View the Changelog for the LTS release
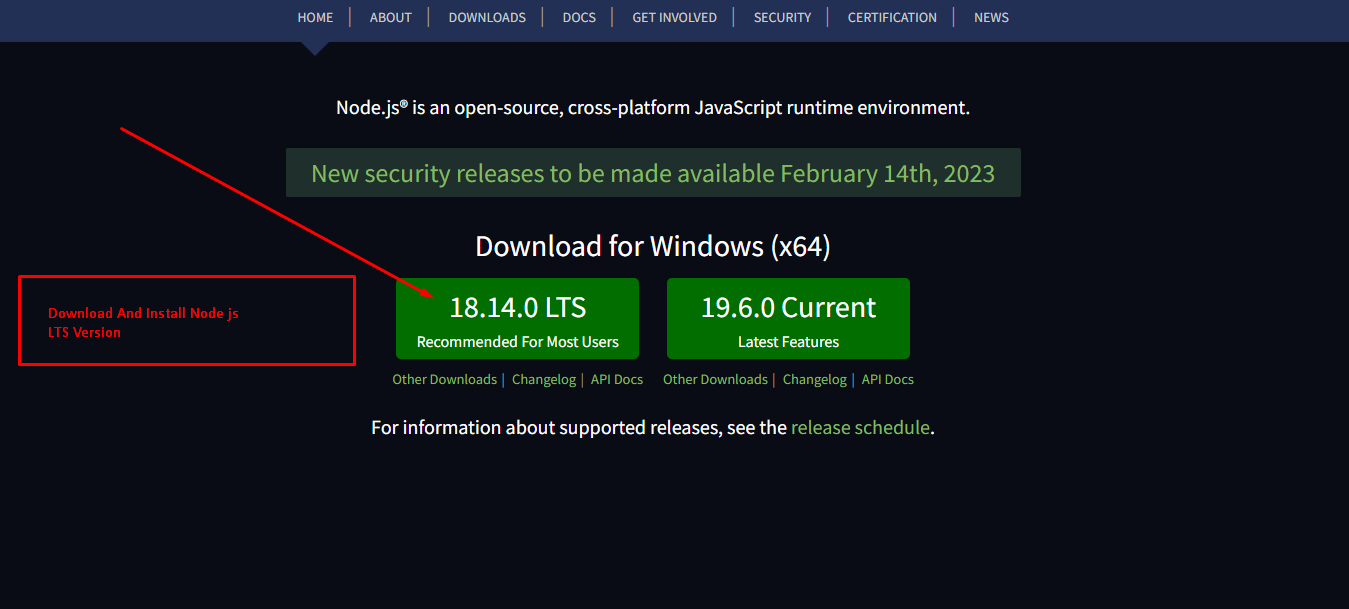The width and height of the screenshot is (1349, 609). point(543,379)
